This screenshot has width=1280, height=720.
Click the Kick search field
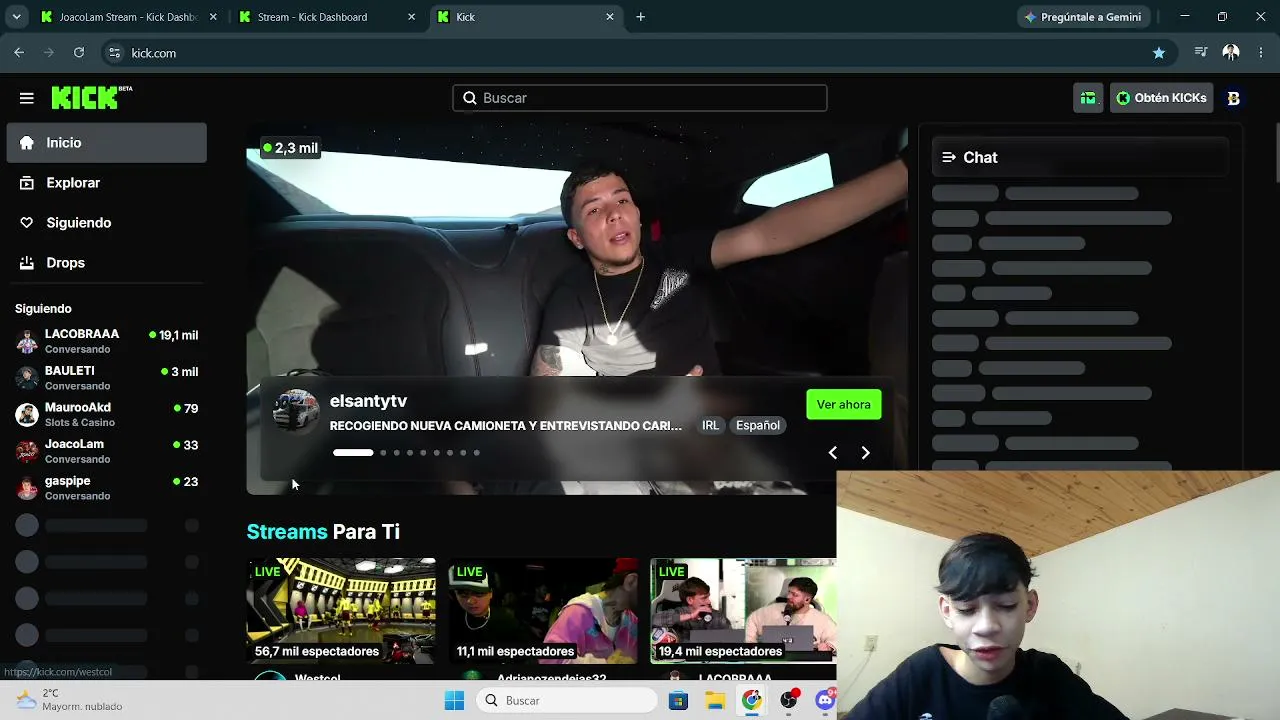[640, 98]
